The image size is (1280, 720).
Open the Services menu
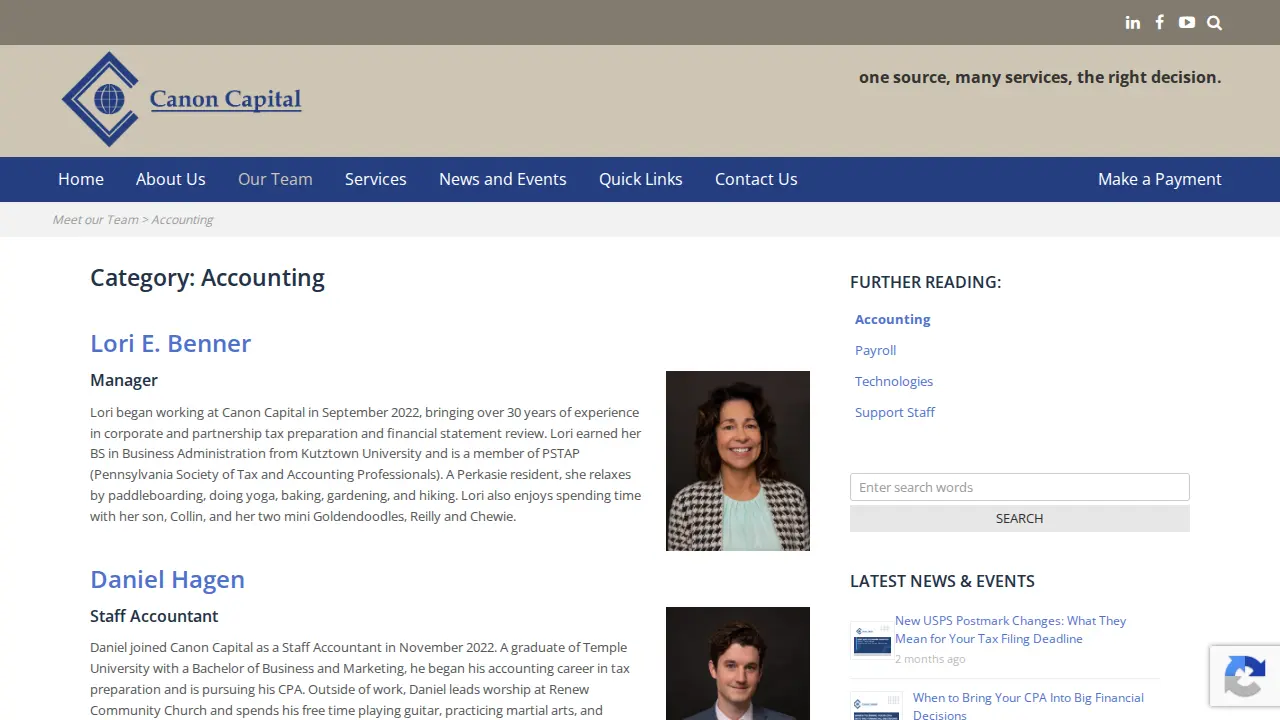[376, 179]
